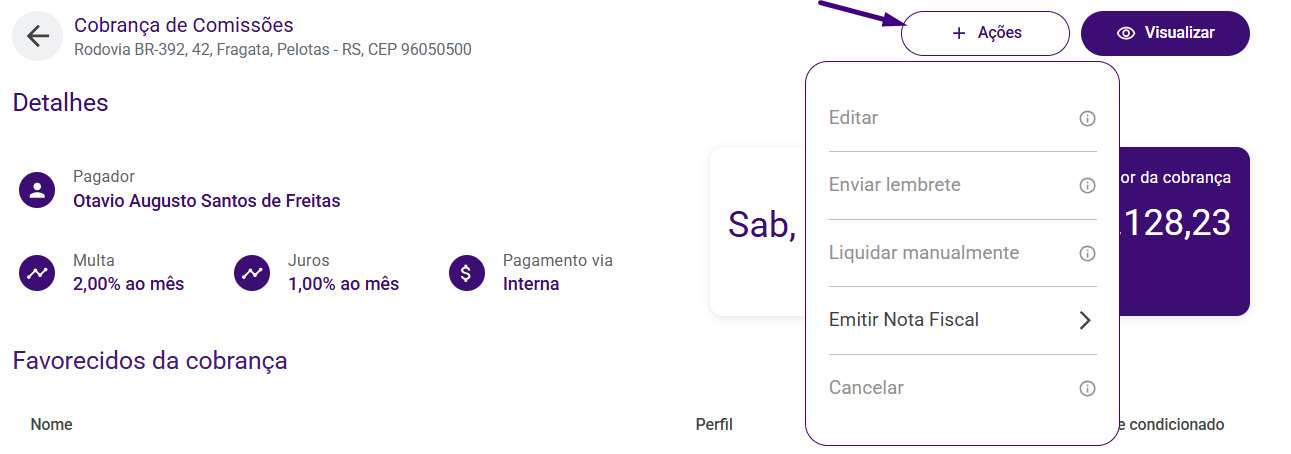This screenshot has height=454, width=1291.
Task: Click the Juros trend icon
Action: pos(252,272)
